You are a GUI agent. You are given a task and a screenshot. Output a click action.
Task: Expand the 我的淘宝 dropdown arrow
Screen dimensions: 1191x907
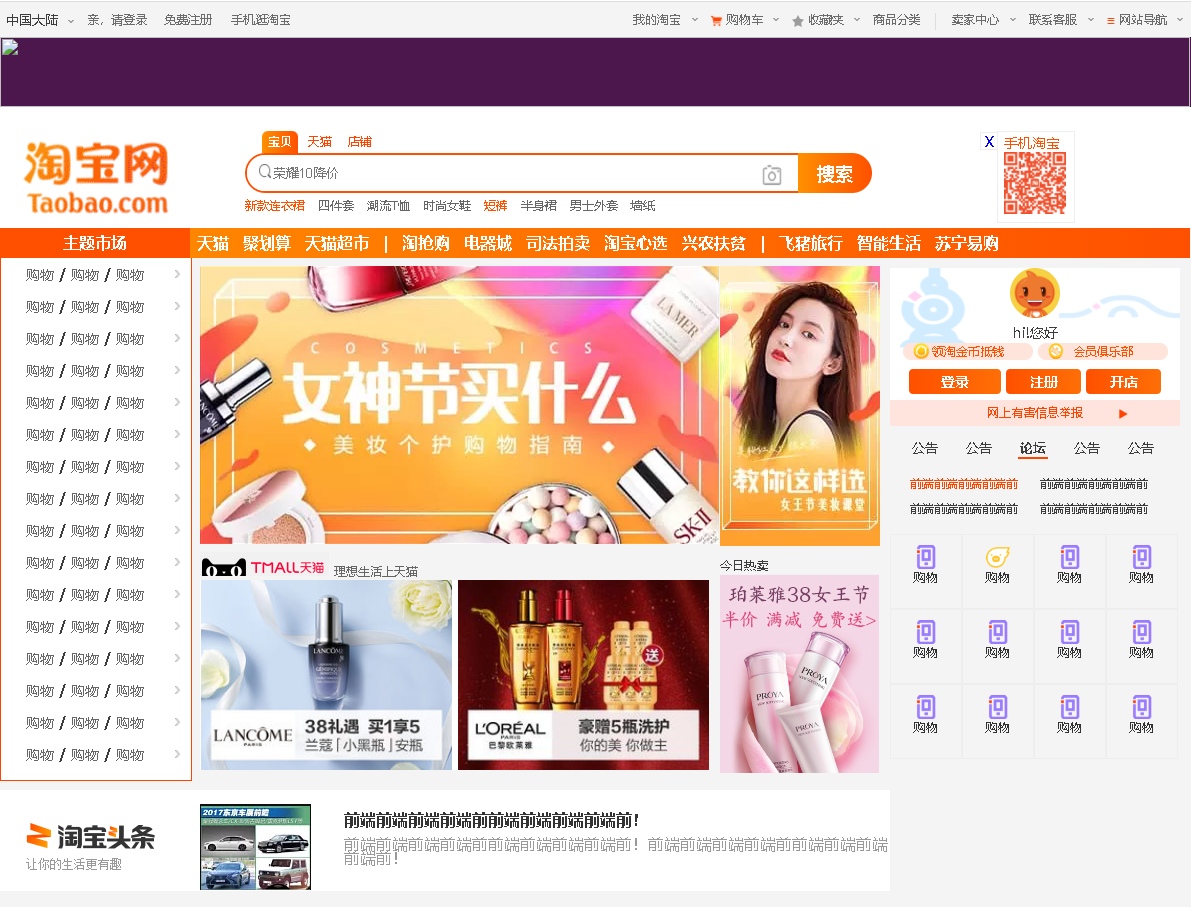pyautogui.click(x=694, y=20)
